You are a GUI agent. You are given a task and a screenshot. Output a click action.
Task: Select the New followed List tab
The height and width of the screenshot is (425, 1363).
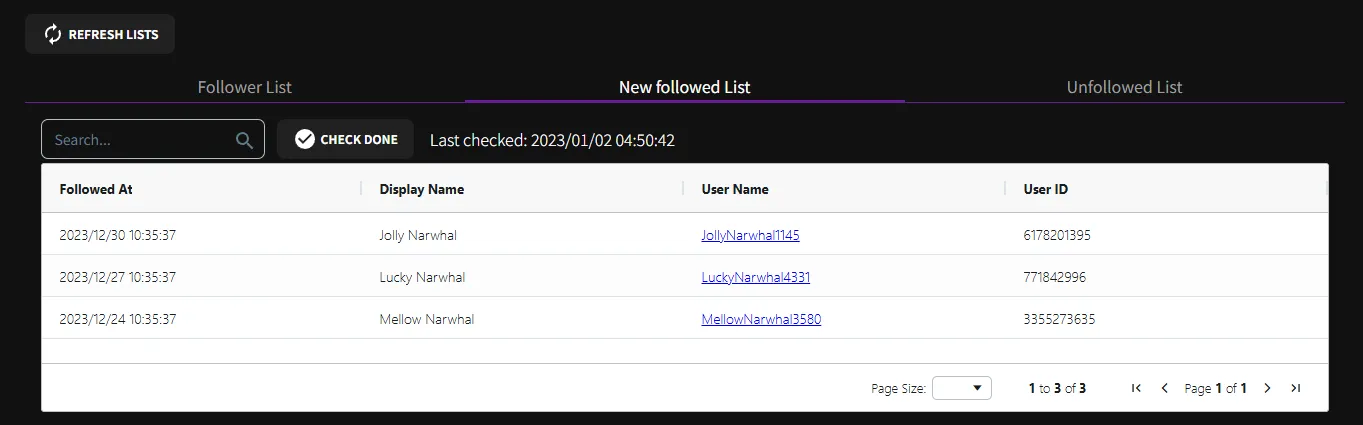click(x=684, y=87)
